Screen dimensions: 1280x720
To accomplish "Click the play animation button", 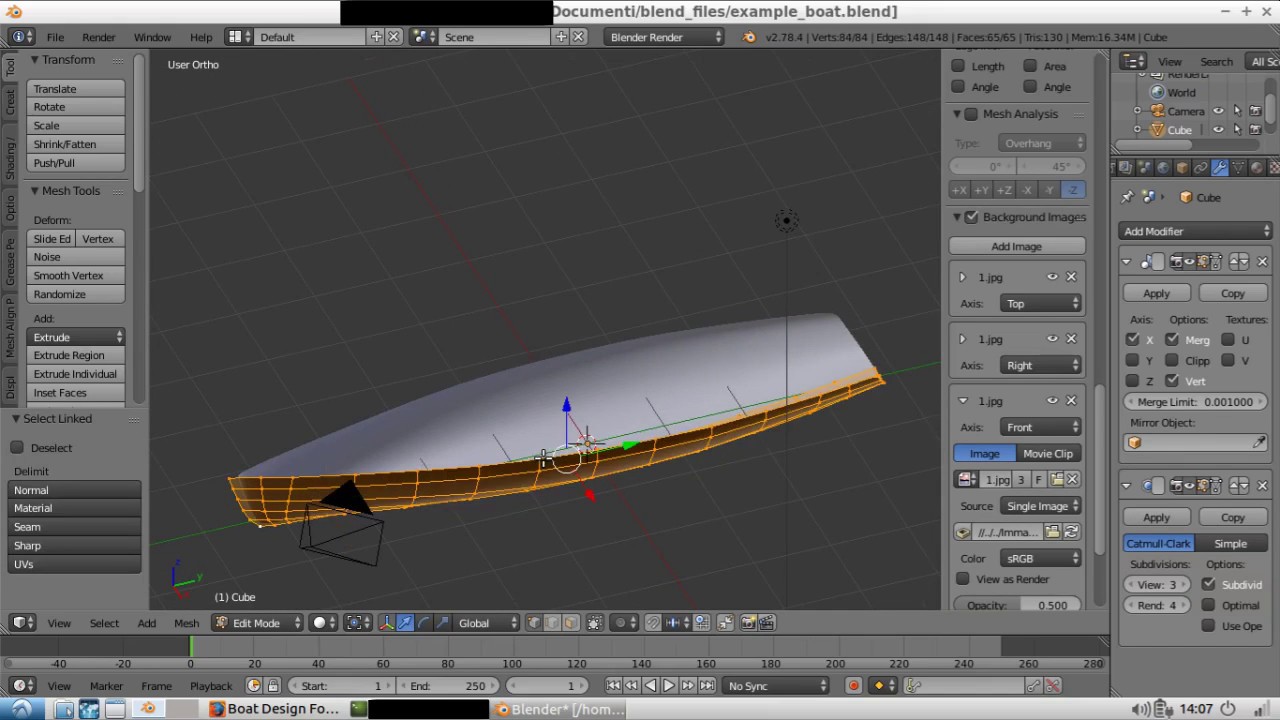I will pyautogui.click(x=669, y=685).
